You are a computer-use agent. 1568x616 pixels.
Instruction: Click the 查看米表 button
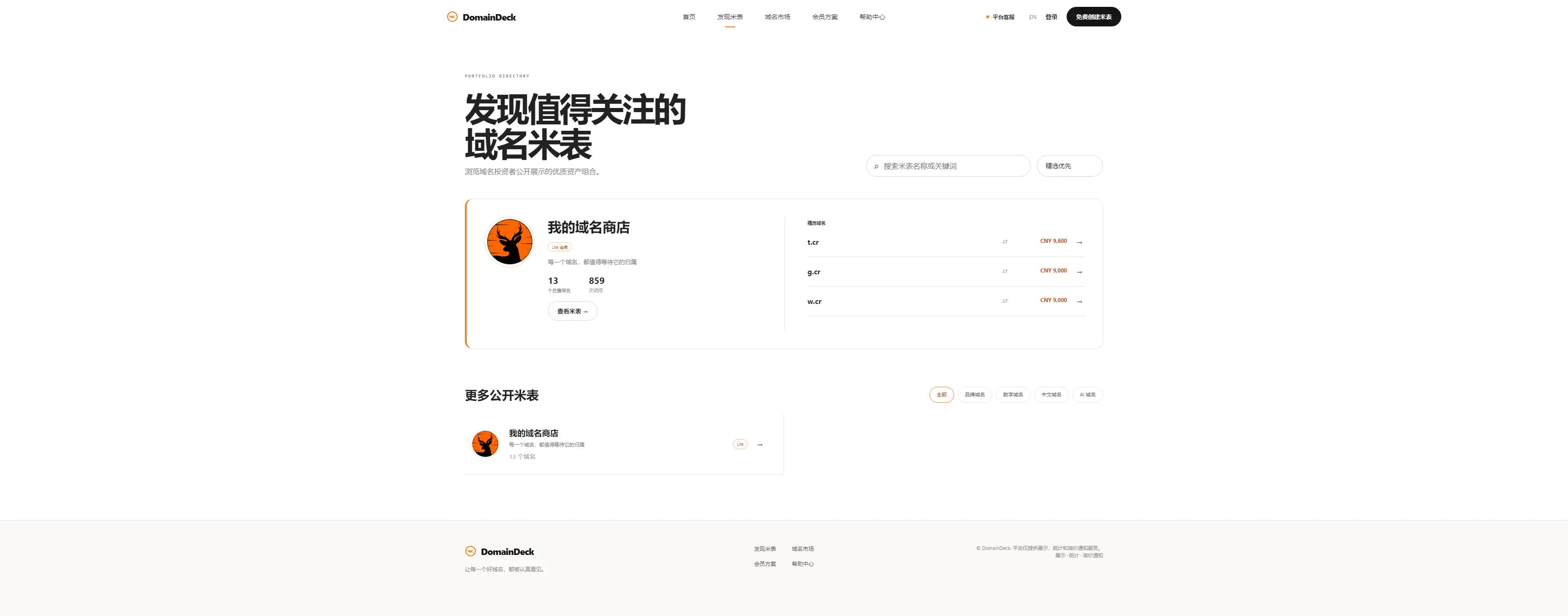click(x=572, y=311)
